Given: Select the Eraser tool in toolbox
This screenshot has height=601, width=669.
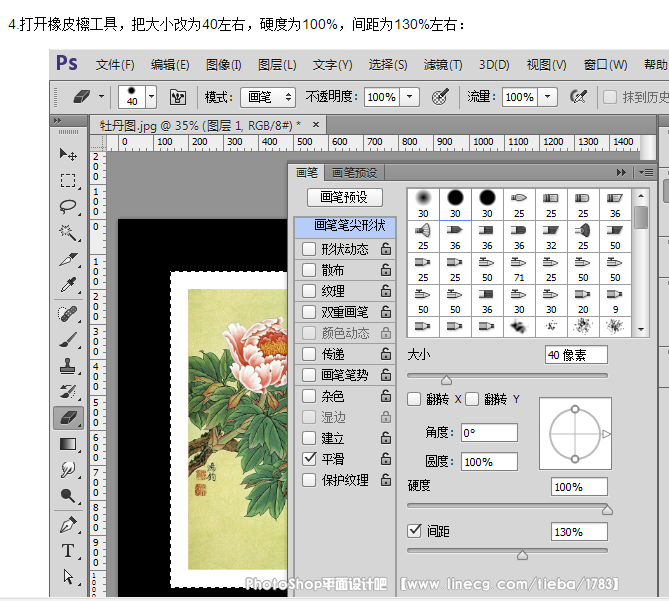Looking at the screenshot, I should click(68, 418).
